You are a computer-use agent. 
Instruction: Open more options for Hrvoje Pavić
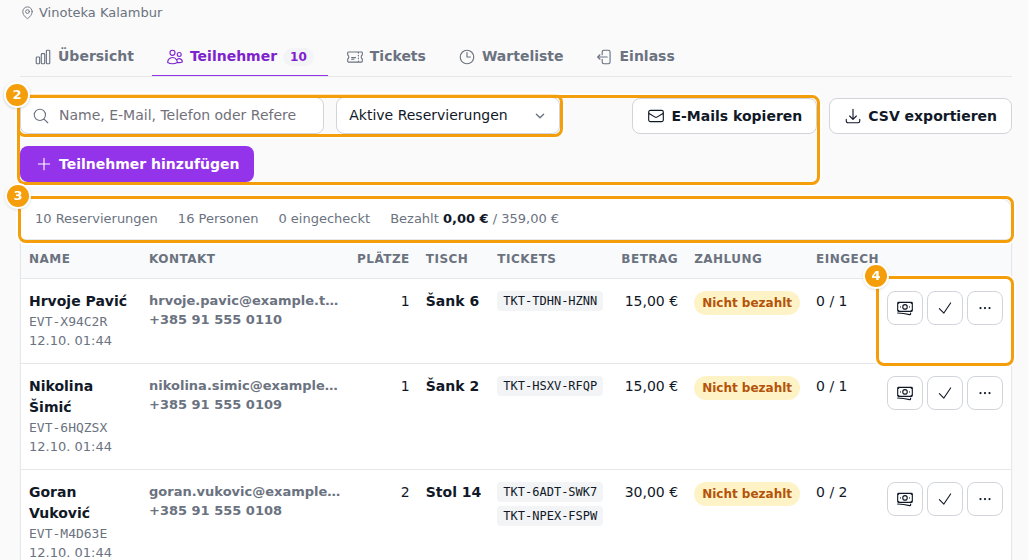[x=985, y=308]
